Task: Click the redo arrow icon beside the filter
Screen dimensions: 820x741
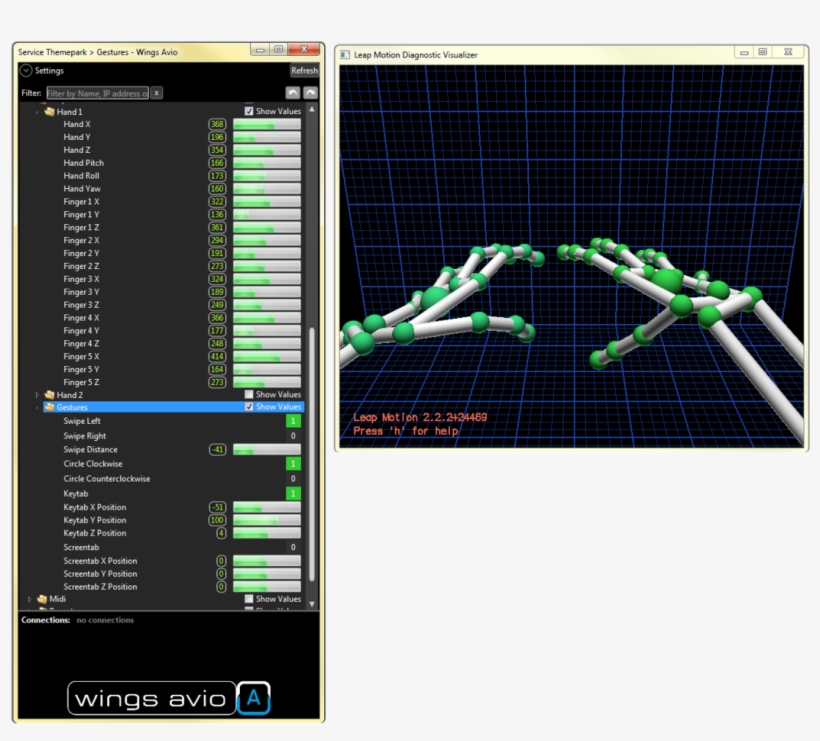Action: pos(310,93)
